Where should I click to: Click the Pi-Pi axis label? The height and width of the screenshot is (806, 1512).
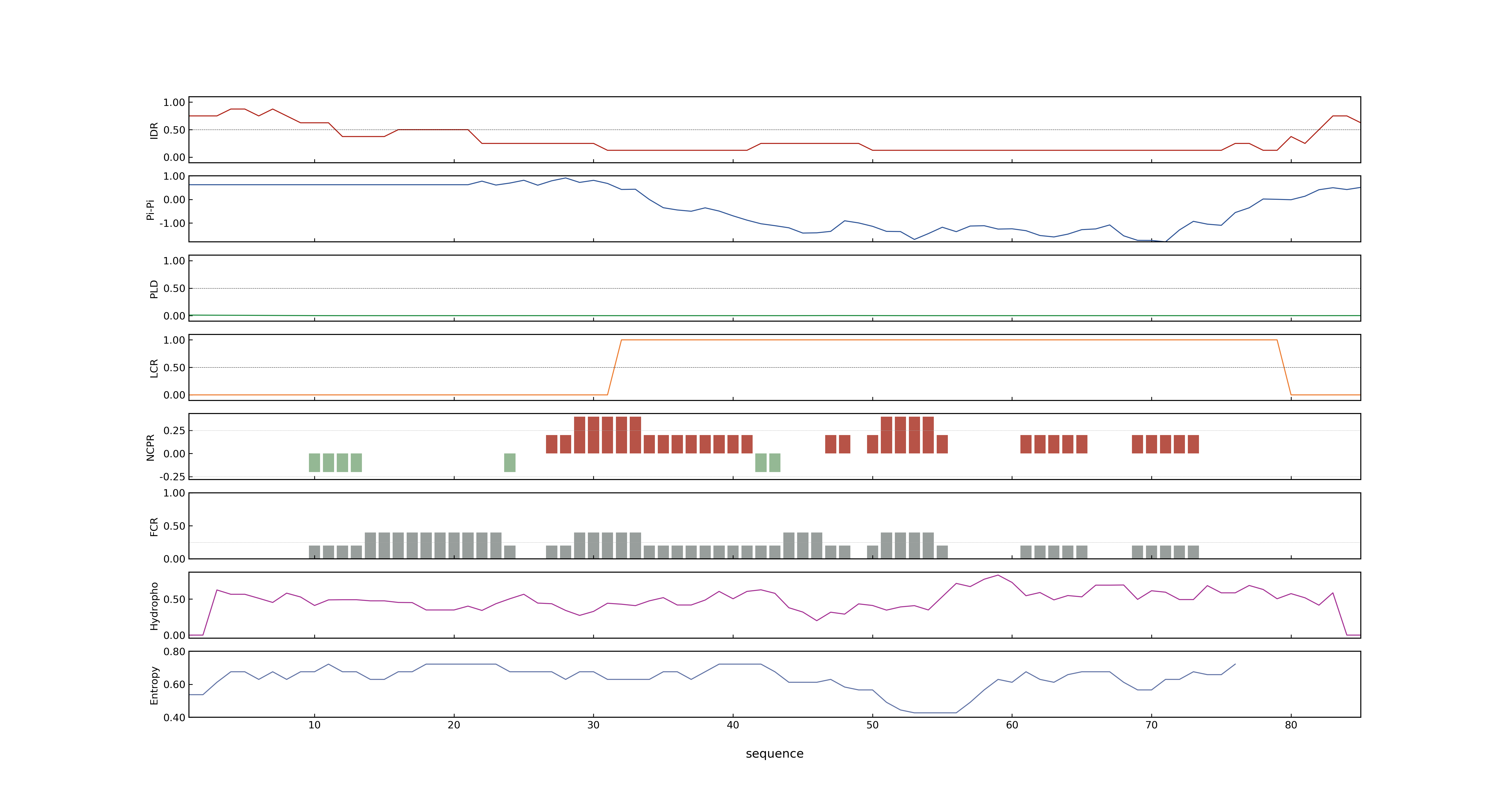point(150,209)
